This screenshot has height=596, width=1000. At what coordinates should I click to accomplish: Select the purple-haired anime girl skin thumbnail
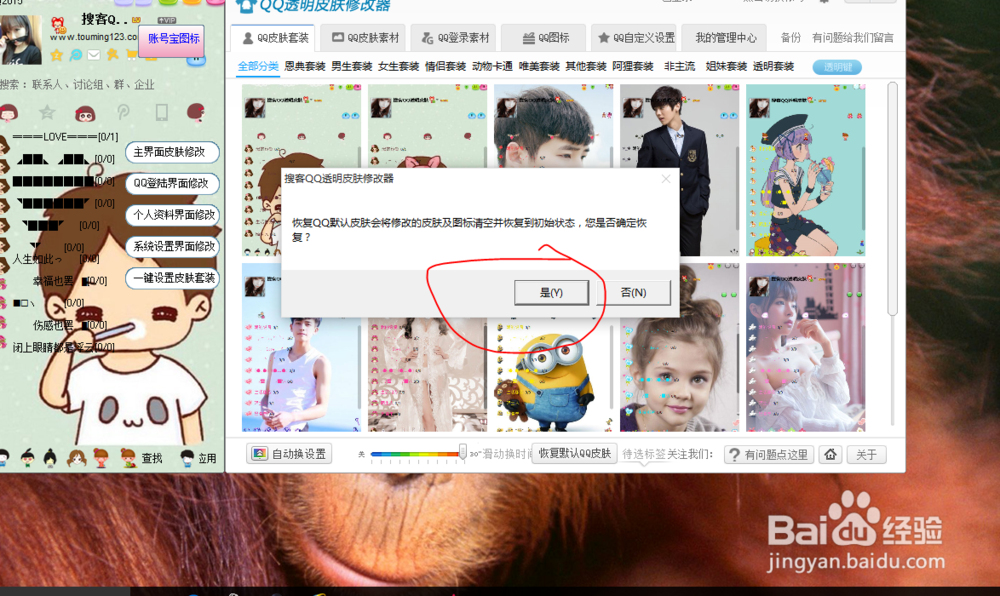click(805, 170)
